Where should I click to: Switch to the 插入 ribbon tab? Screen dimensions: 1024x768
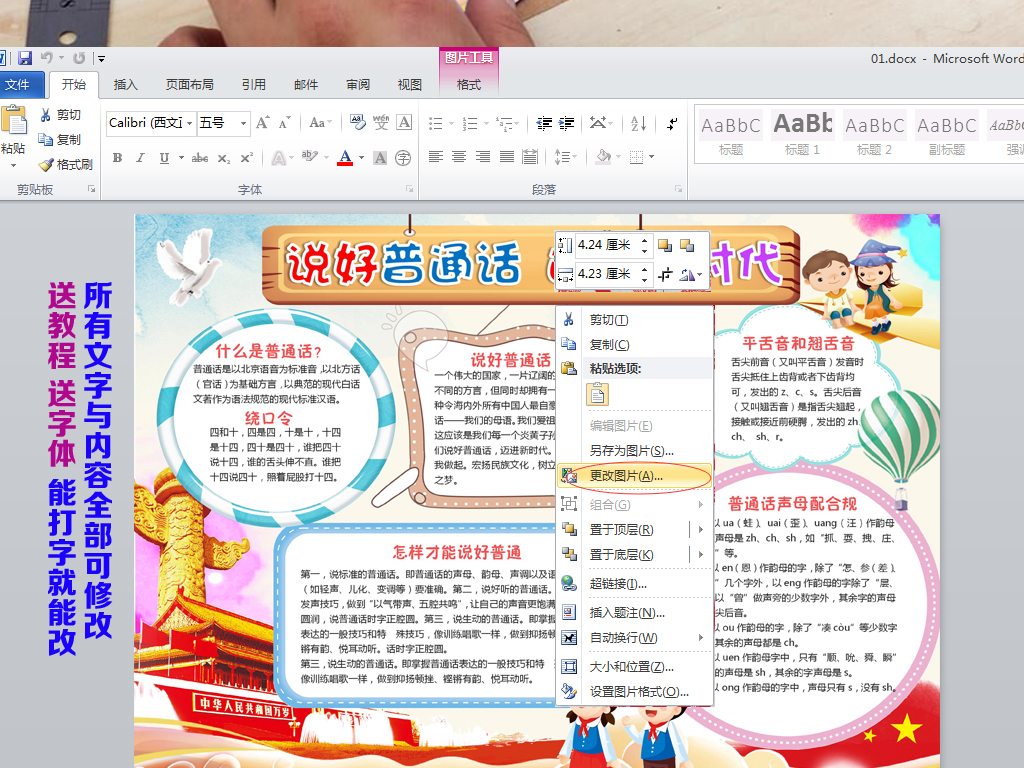point(125,84)
